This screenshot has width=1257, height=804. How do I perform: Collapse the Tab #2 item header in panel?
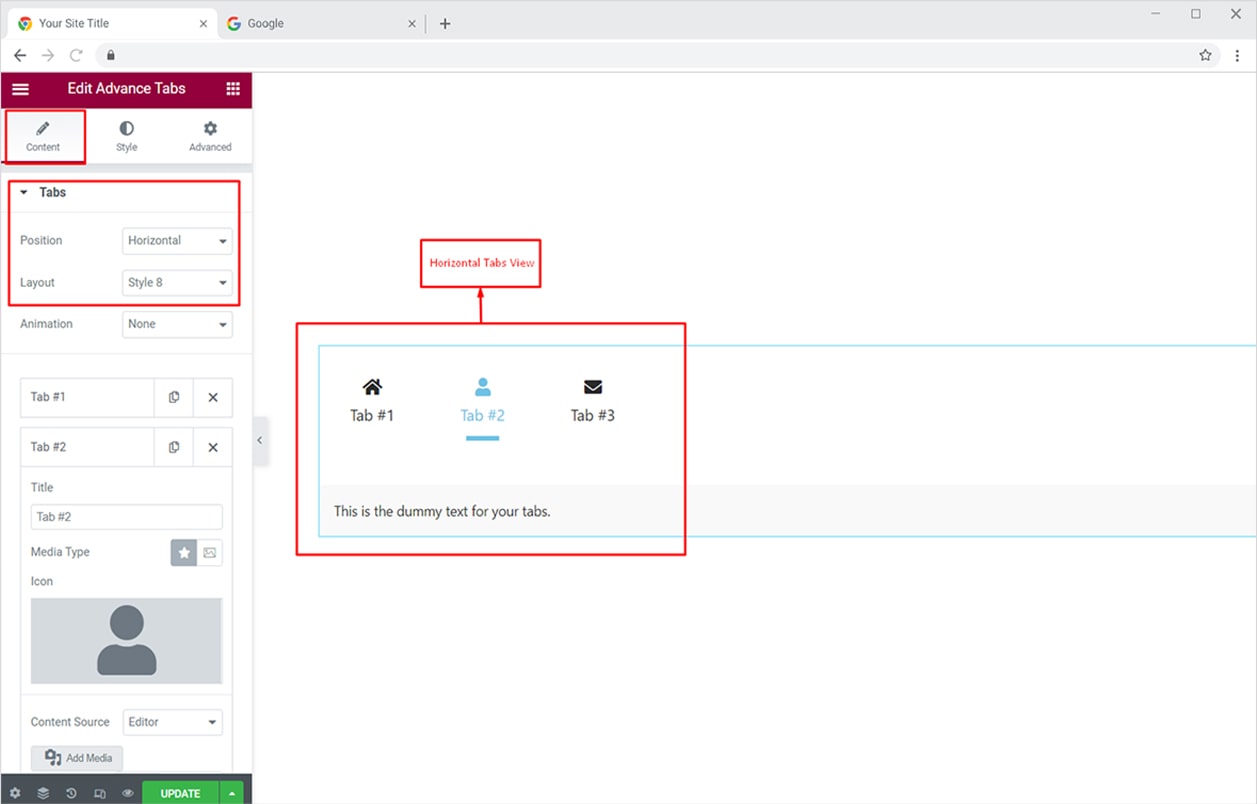(x=87, y=447)
